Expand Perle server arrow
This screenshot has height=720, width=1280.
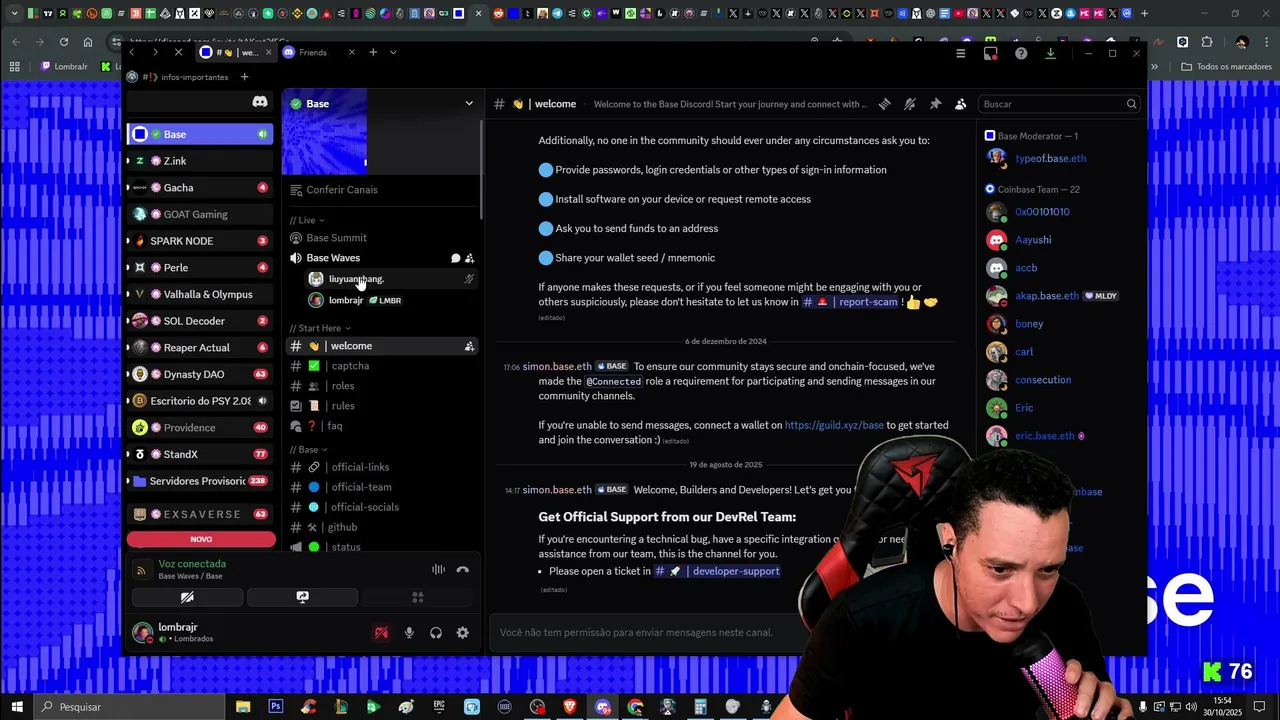pyautogui.click(x=129, y=268)
